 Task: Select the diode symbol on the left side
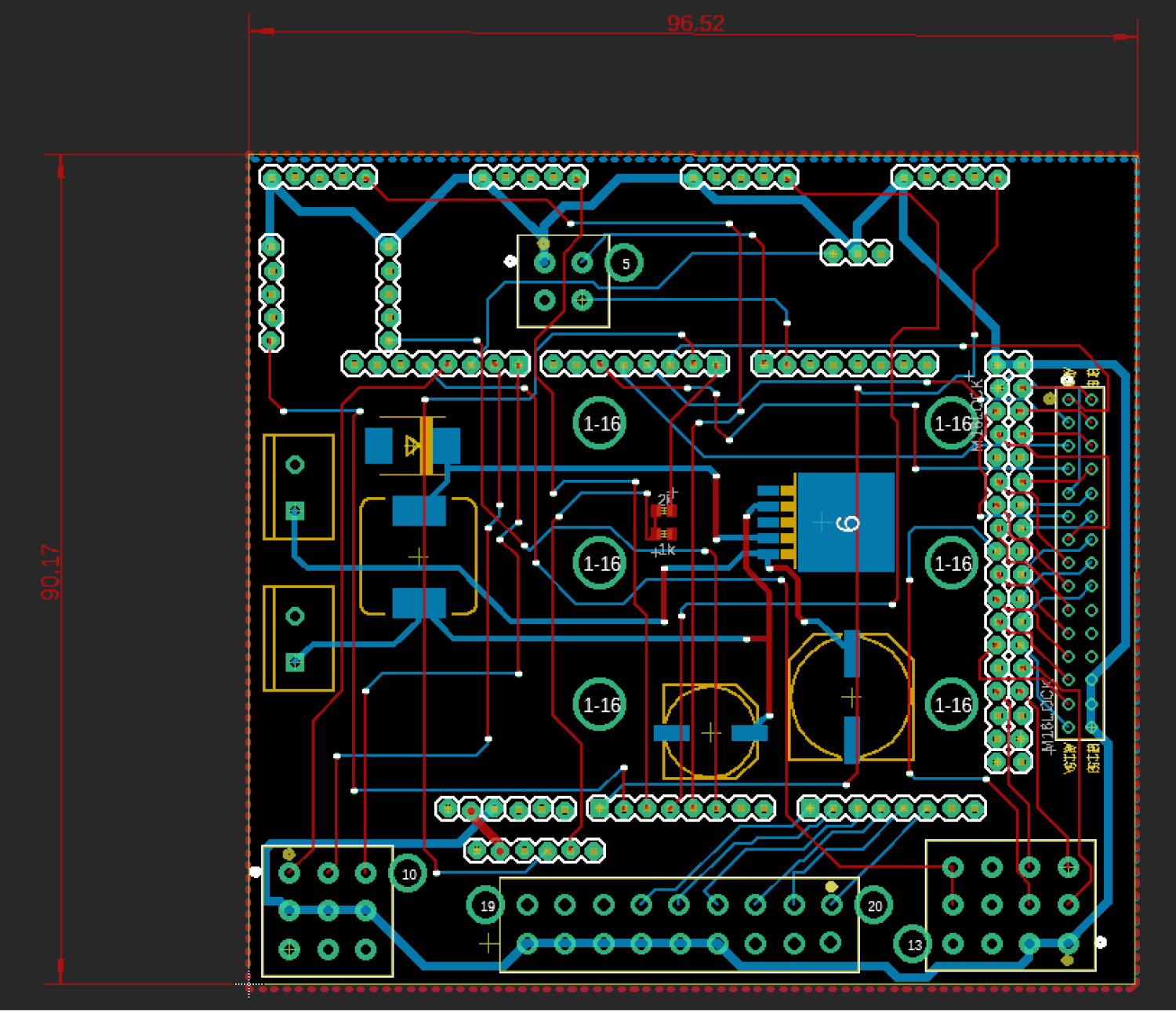[411, 444]
